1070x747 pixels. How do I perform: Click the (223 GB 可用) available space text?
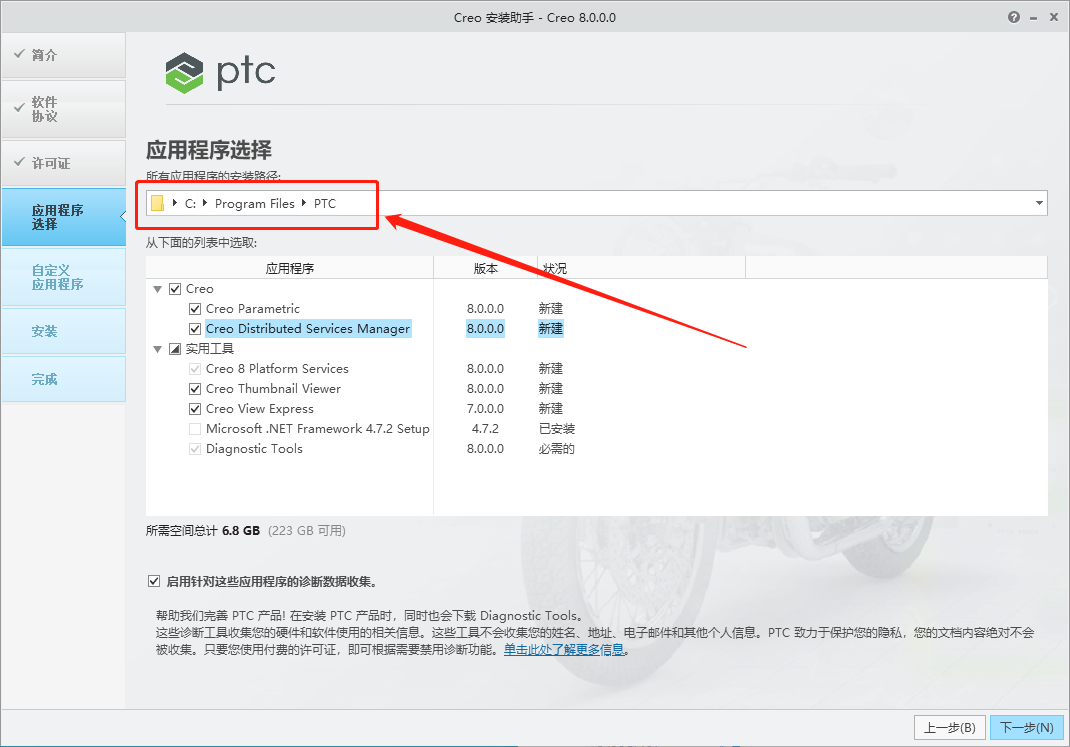[x=306, y=531]
